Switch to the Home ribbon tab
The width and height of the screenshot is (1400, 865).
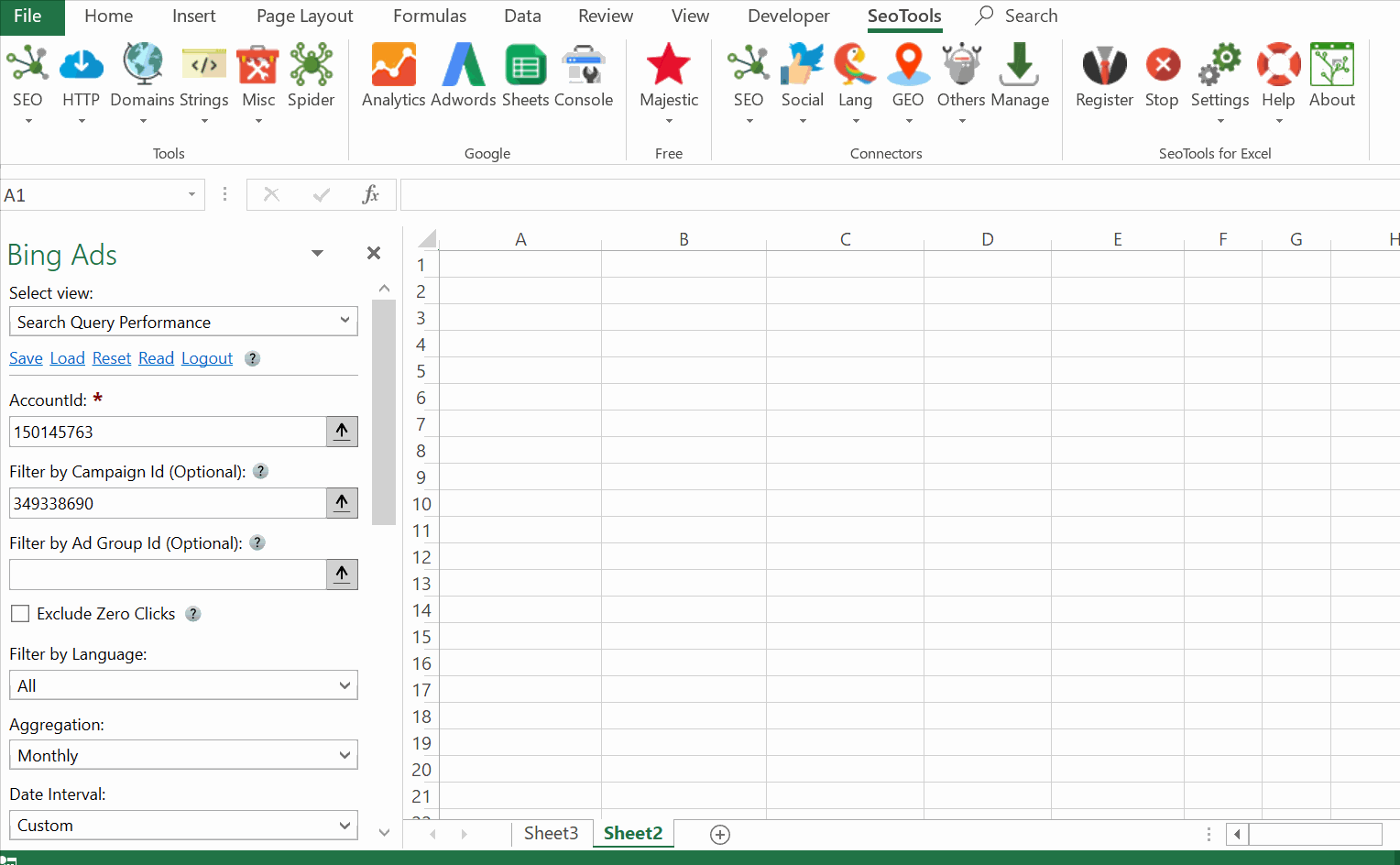(108, 16)
